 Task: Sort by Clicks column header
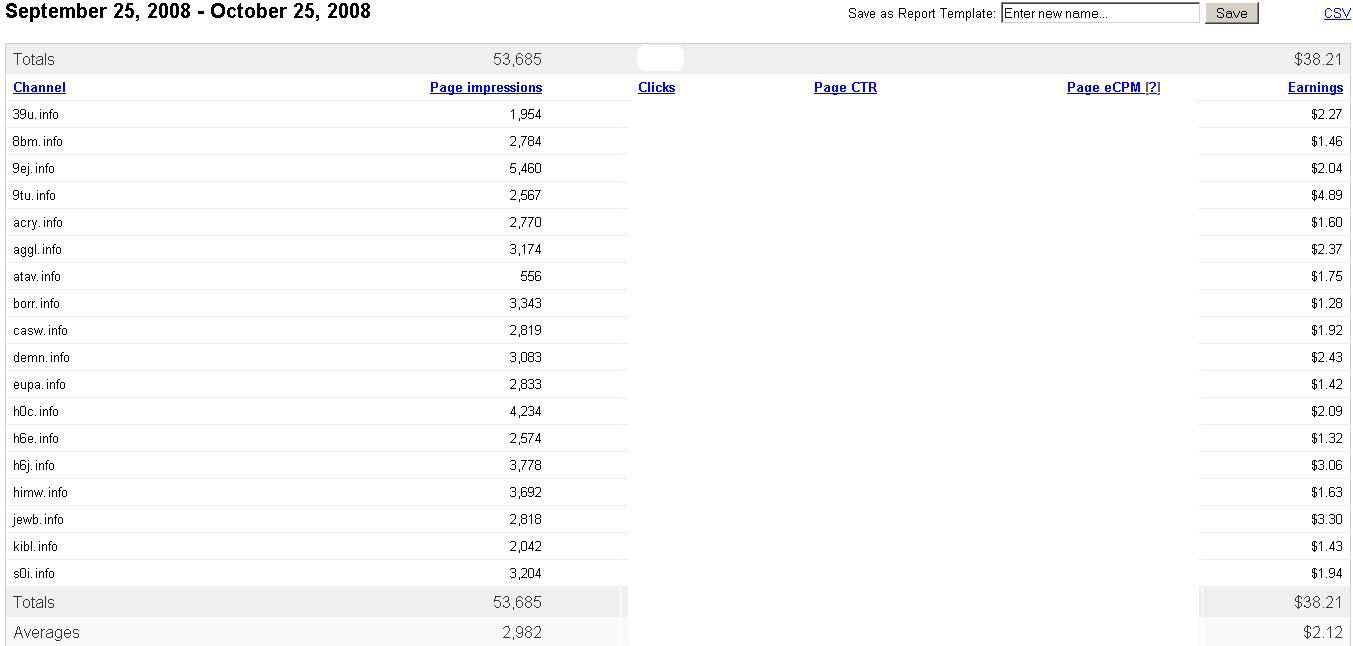(656, 88)
